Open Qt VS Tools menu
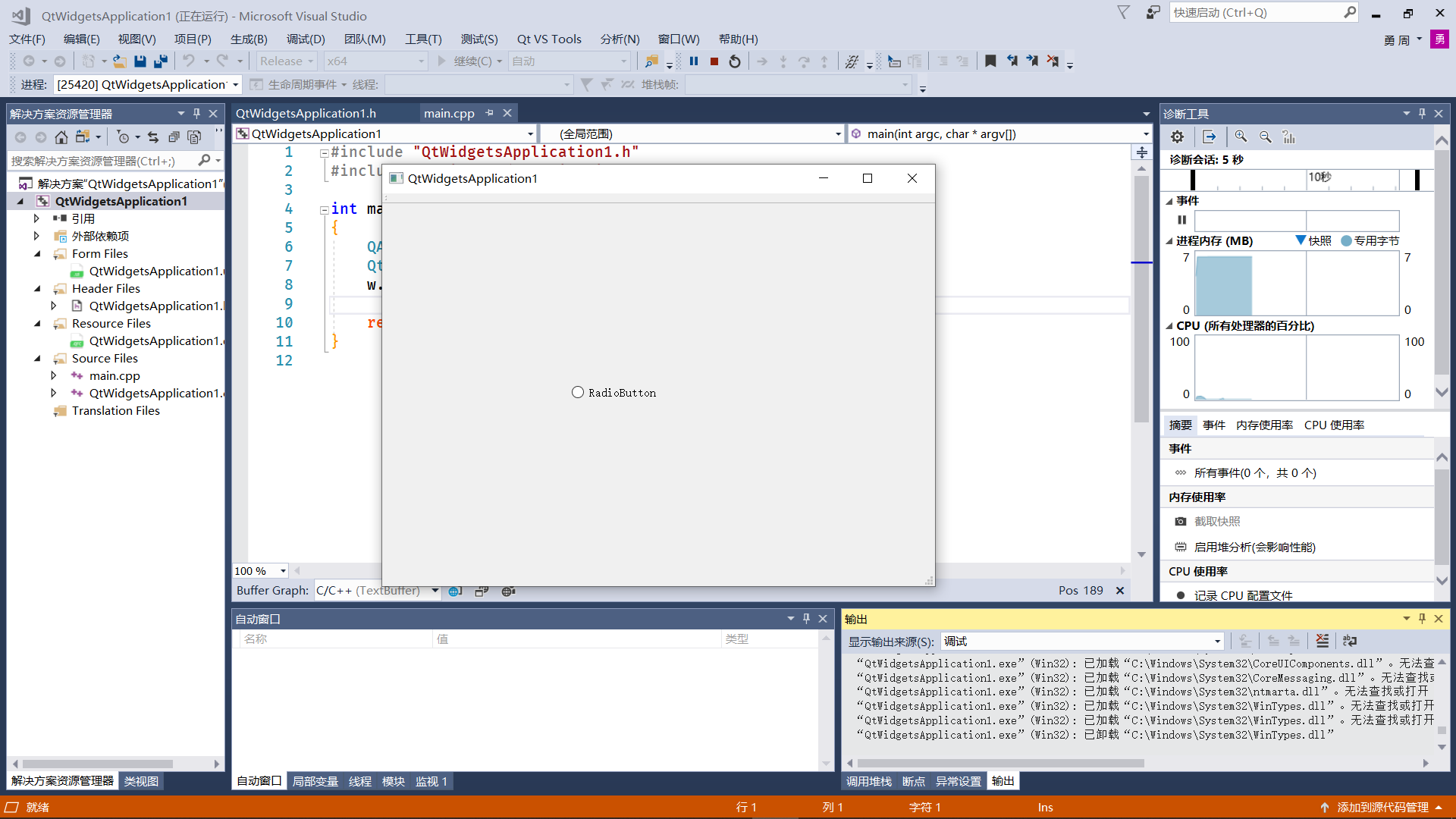Screen dimensions: 1456x819 [549, 39]
